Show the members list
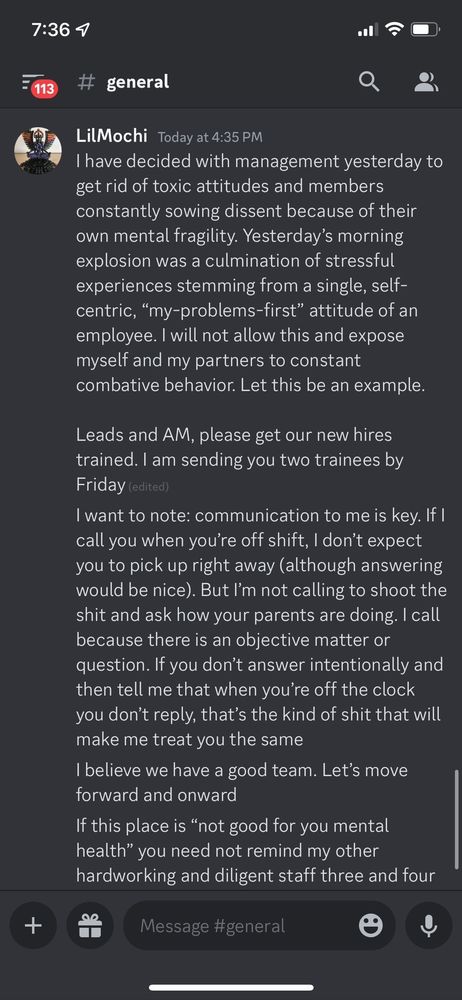 pyautogui.click(x=426, y=82)
